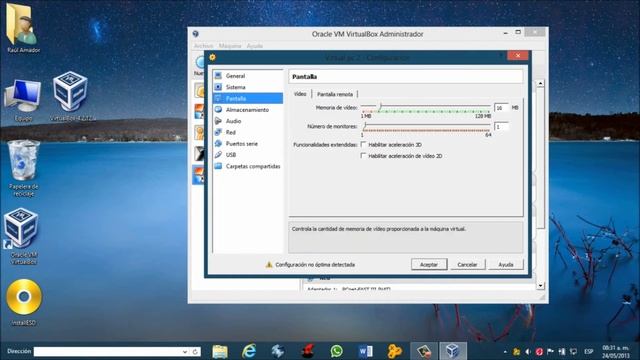Open File Explorer from the taskbar
Image resolution: width=640 pixels, height=360 pixels.
(x=220, y=351)
